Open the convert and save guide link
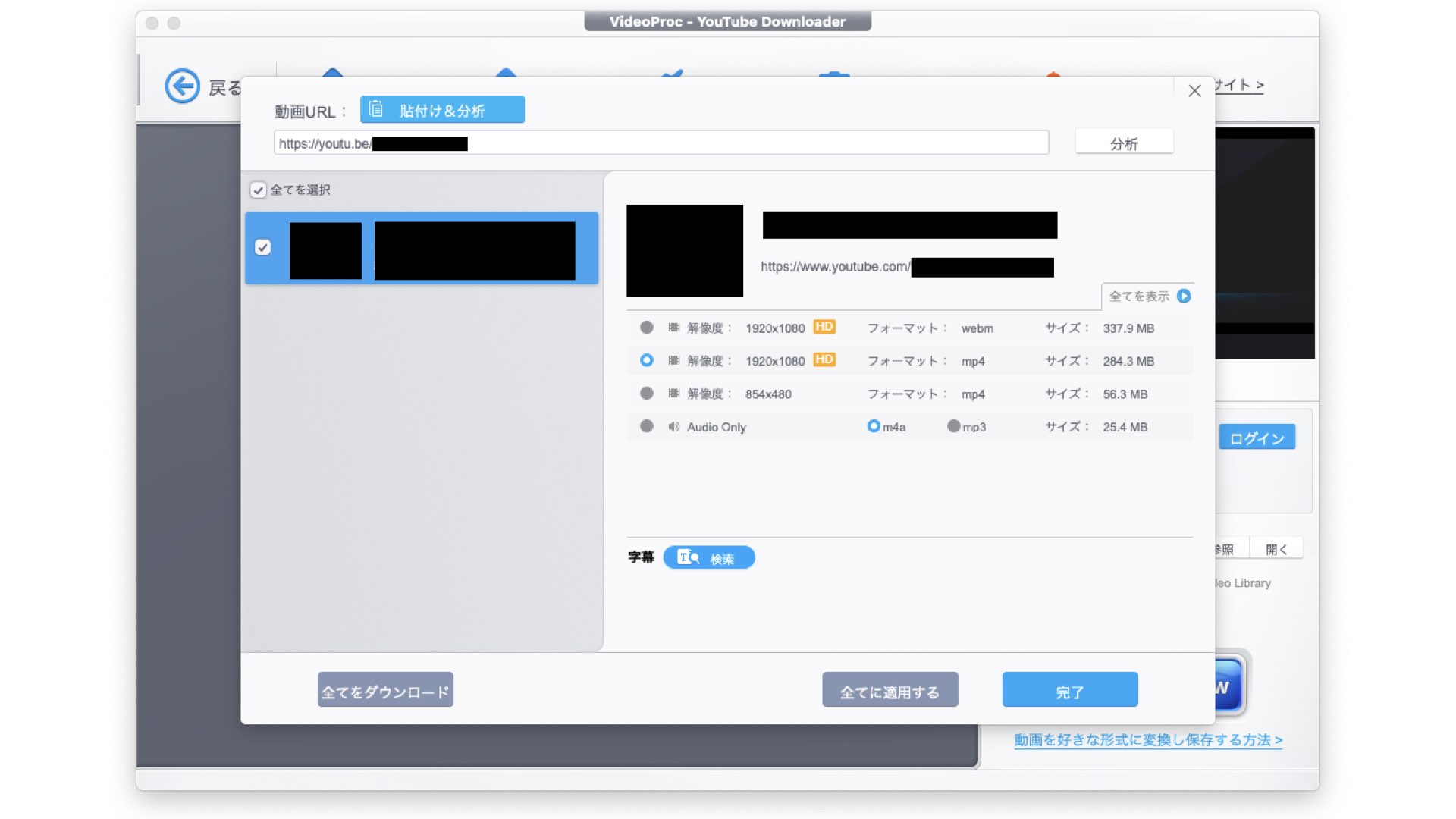The height and width of the screenshot is (819, 1456). [x=1147, y=740]
